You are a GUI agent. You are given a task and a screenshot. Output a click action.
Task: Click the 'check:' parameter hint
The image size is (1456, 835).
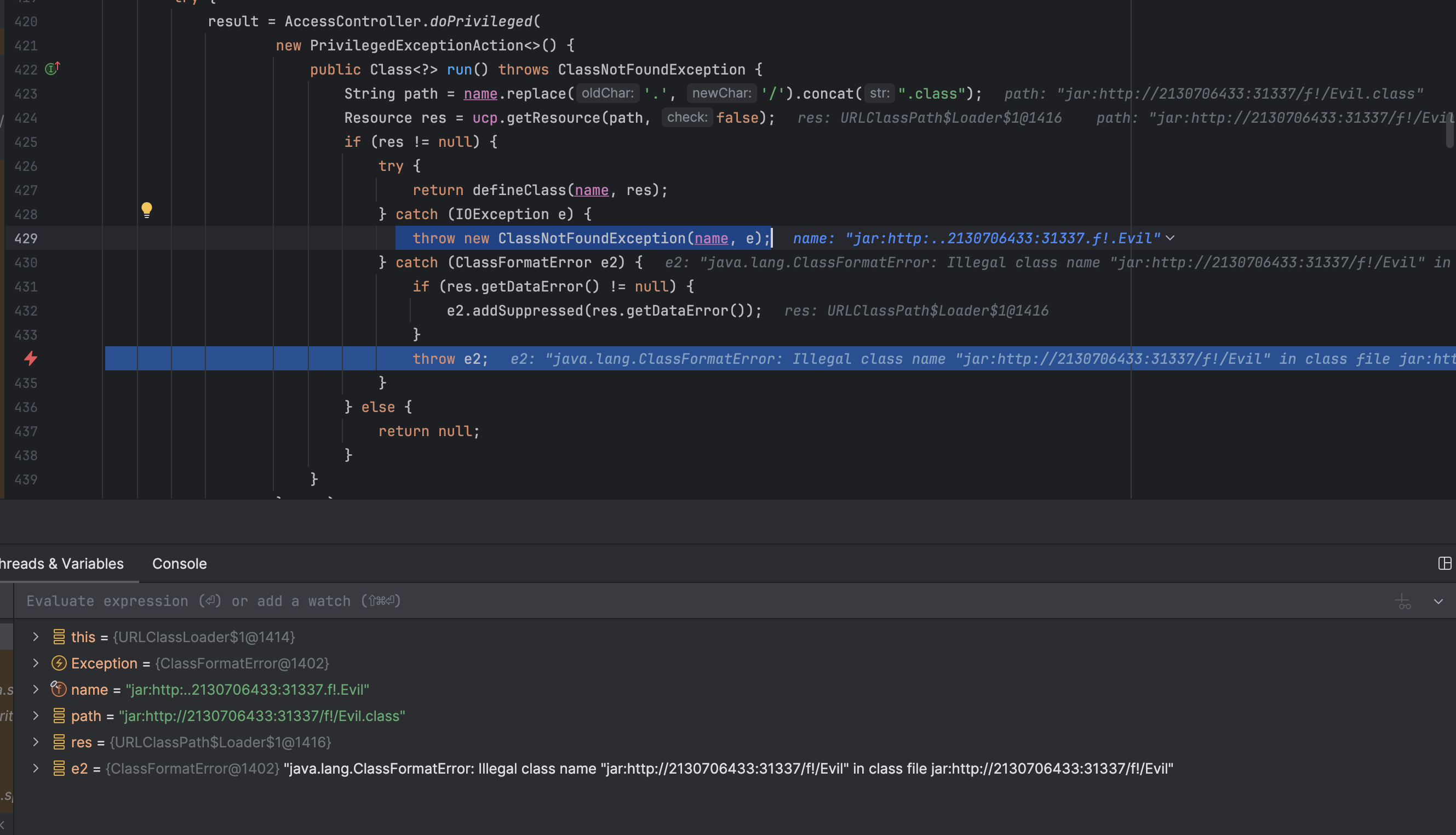[x=687, y=117]
